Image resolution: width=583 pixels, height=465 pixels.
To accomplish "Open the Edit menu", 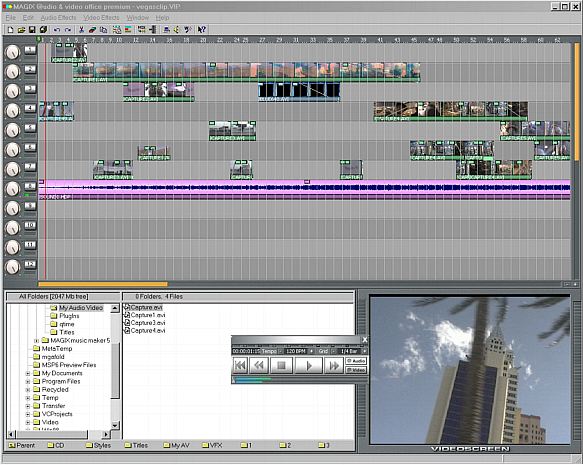I will (x=28, y=18).
